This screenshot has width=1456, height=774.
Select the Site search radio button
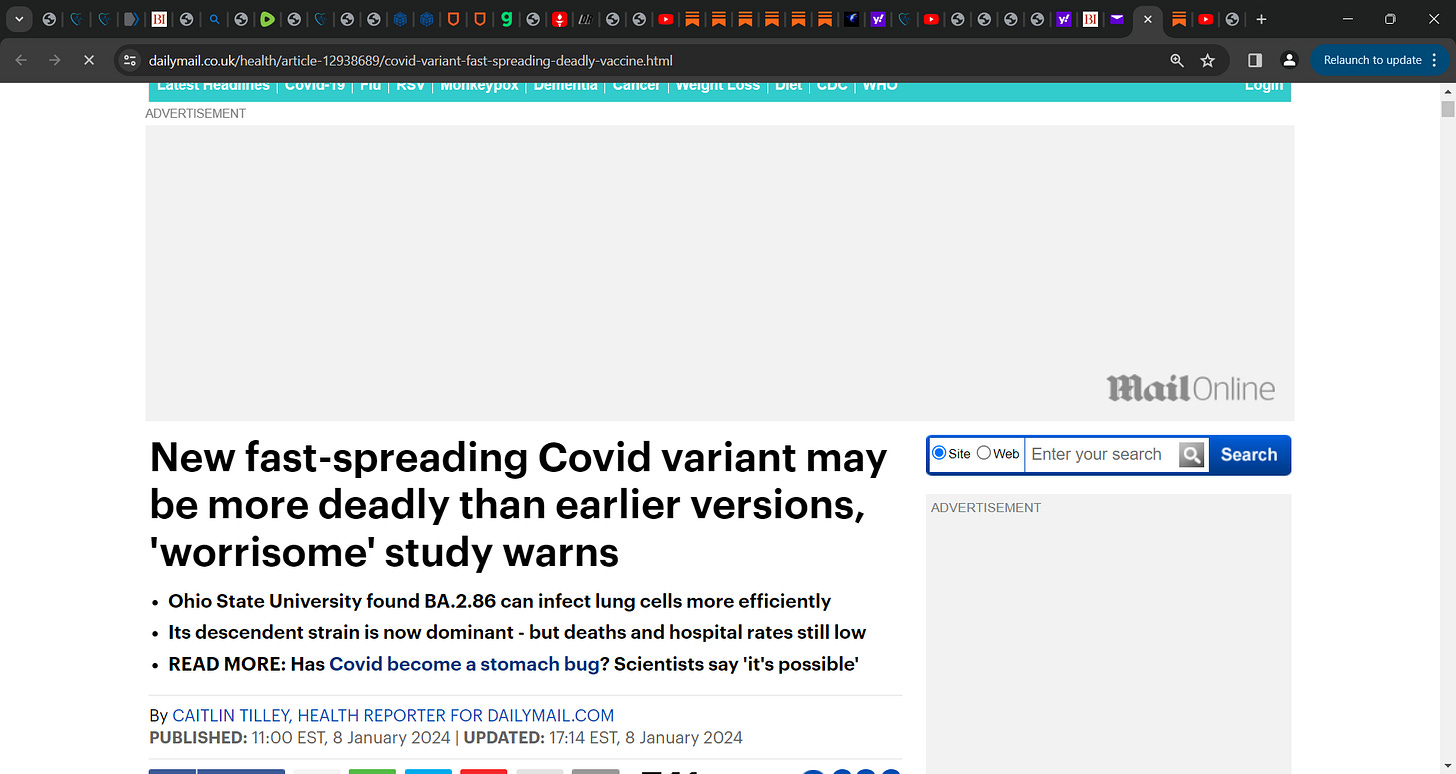939,453
